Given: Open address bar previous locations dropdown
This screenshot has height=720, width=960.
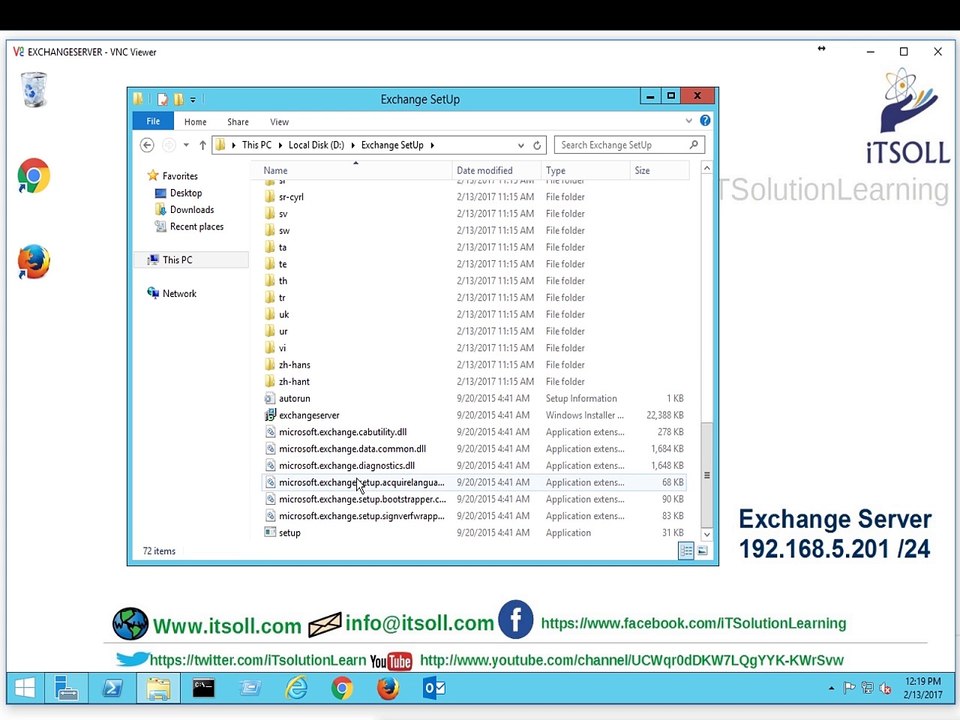Looking at the screenshot, I should pyautogui.click(x=521, y=145).
